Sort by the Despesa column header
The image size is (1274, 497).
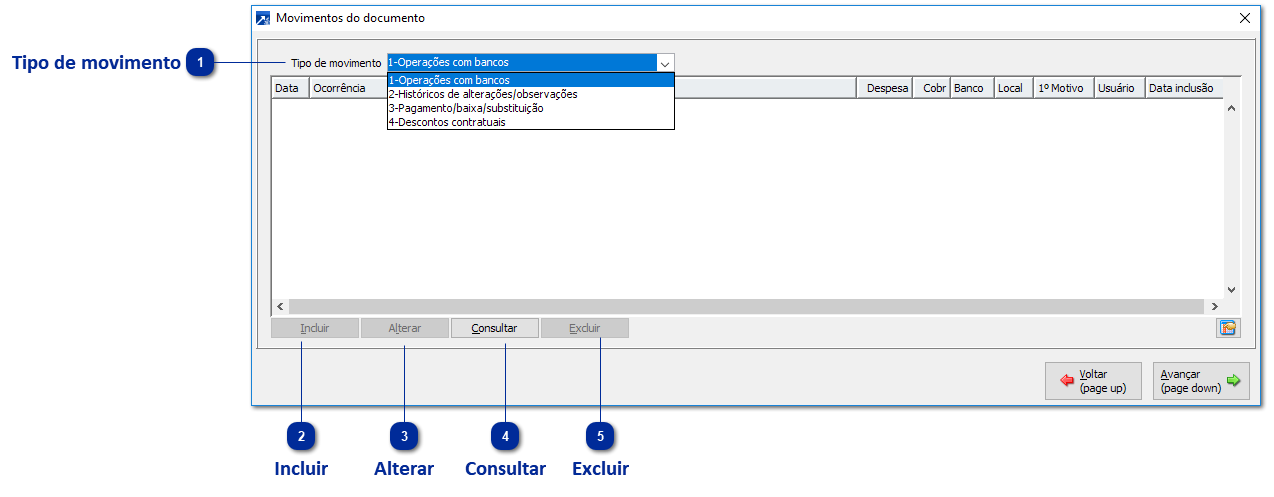[x=884, y=88]
